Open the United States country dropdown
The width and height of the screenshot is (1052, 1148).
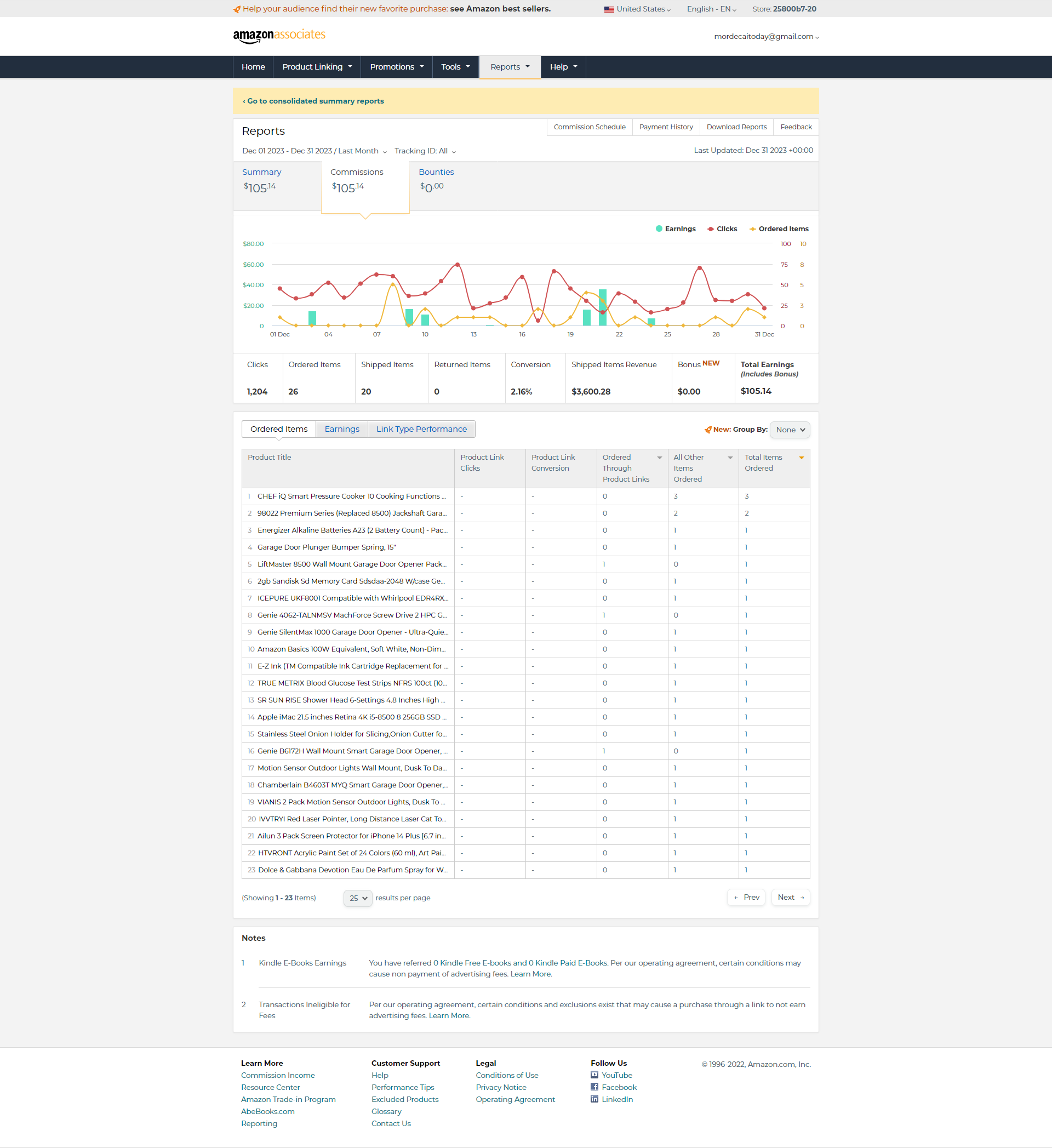click(x=637, y=9)
